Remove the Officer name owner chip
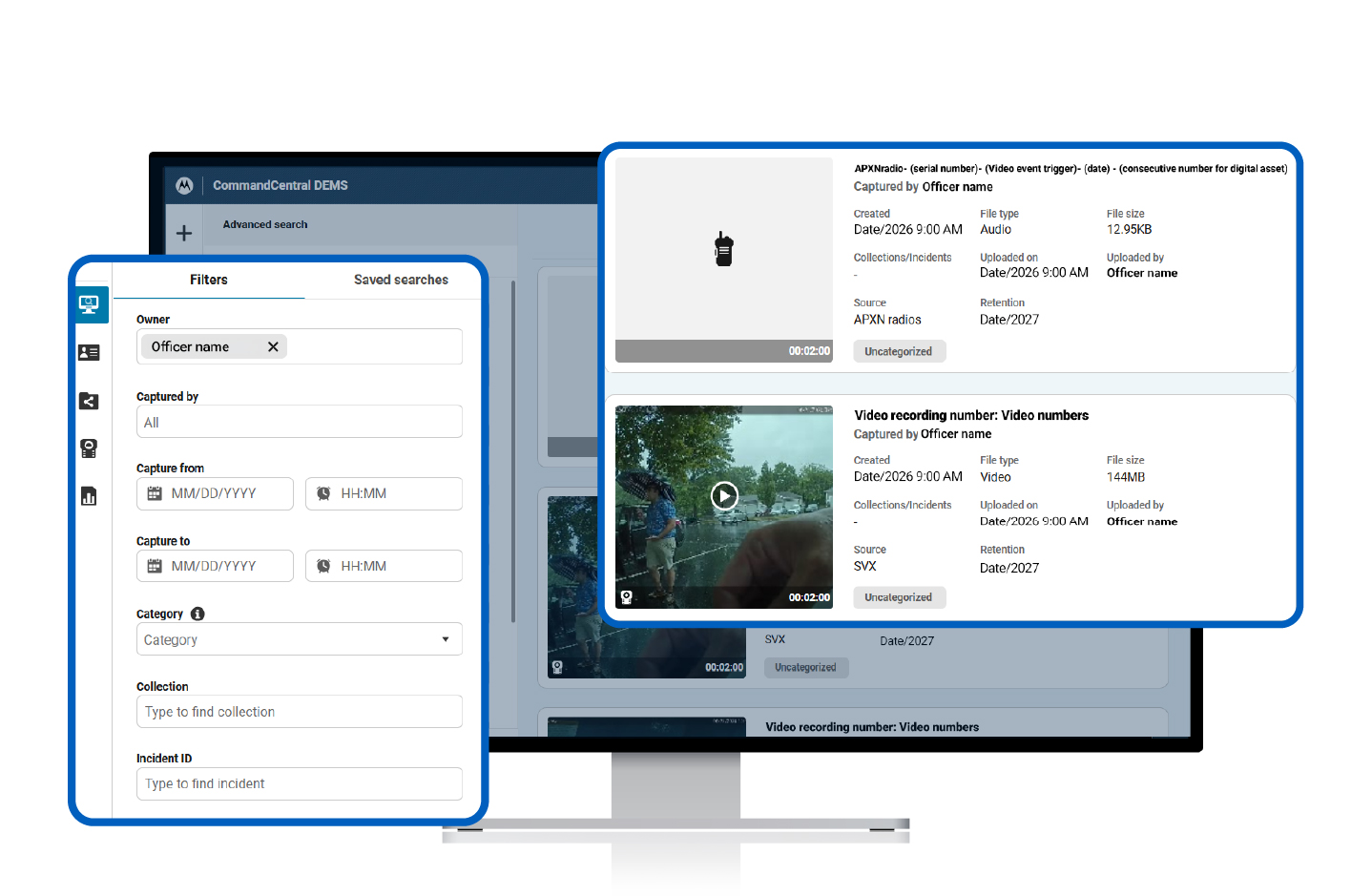The height and width of the screenshot is (896, 1372). click(273, 346)
